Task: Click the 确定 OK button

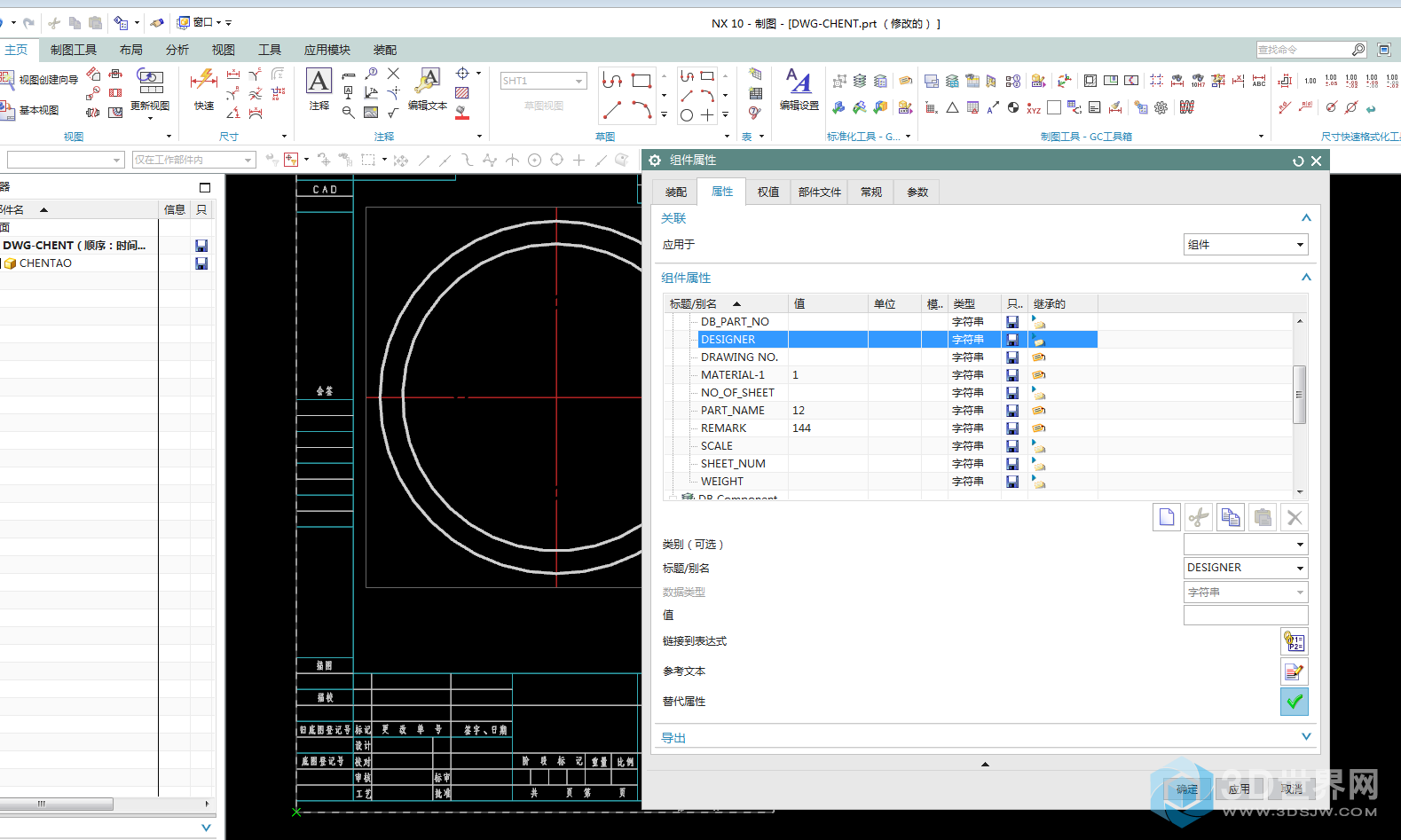Action: click(x=1186, y=789)
